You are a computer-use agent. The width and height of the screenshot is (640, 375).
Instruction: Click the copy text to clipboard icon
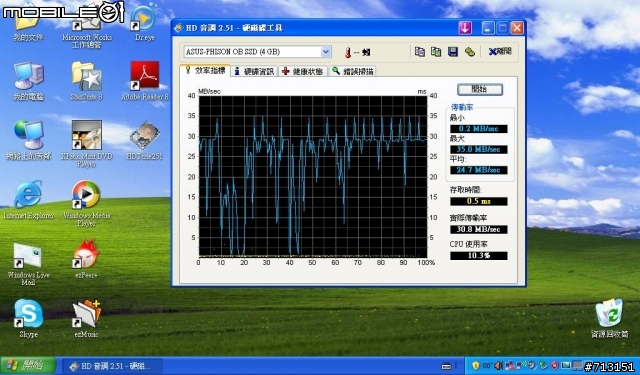point(420,51)
